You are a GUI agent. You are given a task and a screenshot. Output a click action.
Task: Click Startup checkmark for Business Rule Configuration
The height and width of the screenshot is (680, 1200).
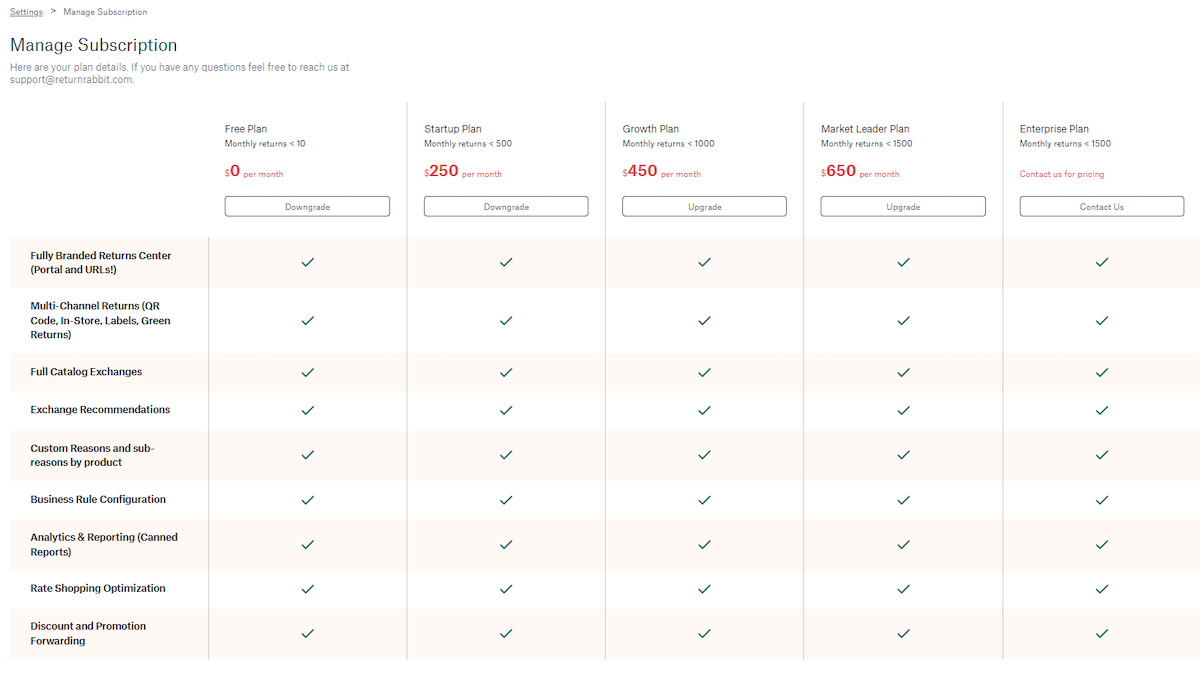coord(506,500)
